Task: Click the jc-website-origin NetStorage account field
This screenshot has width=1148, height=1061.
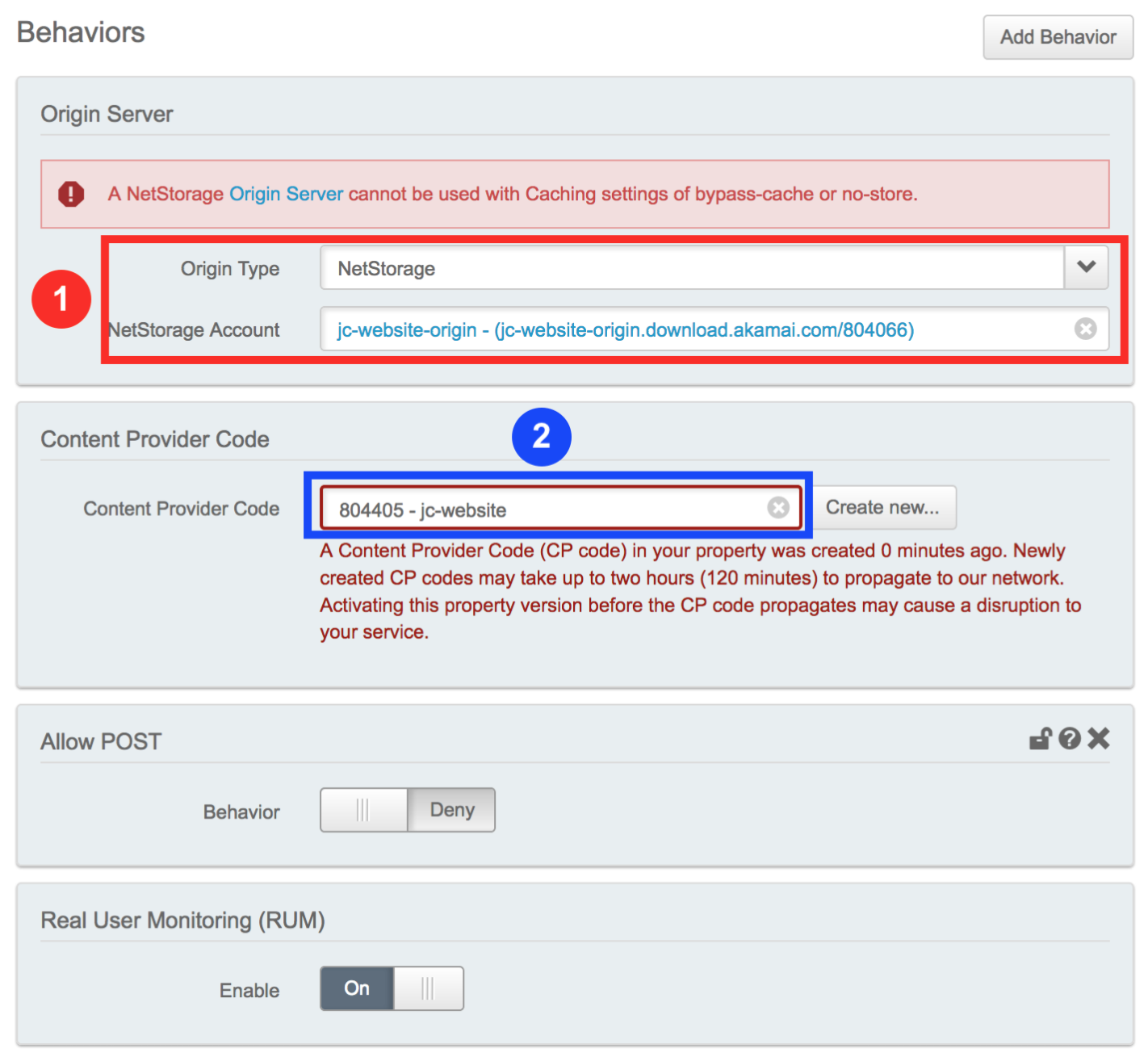Action: (x=714, y=329)
